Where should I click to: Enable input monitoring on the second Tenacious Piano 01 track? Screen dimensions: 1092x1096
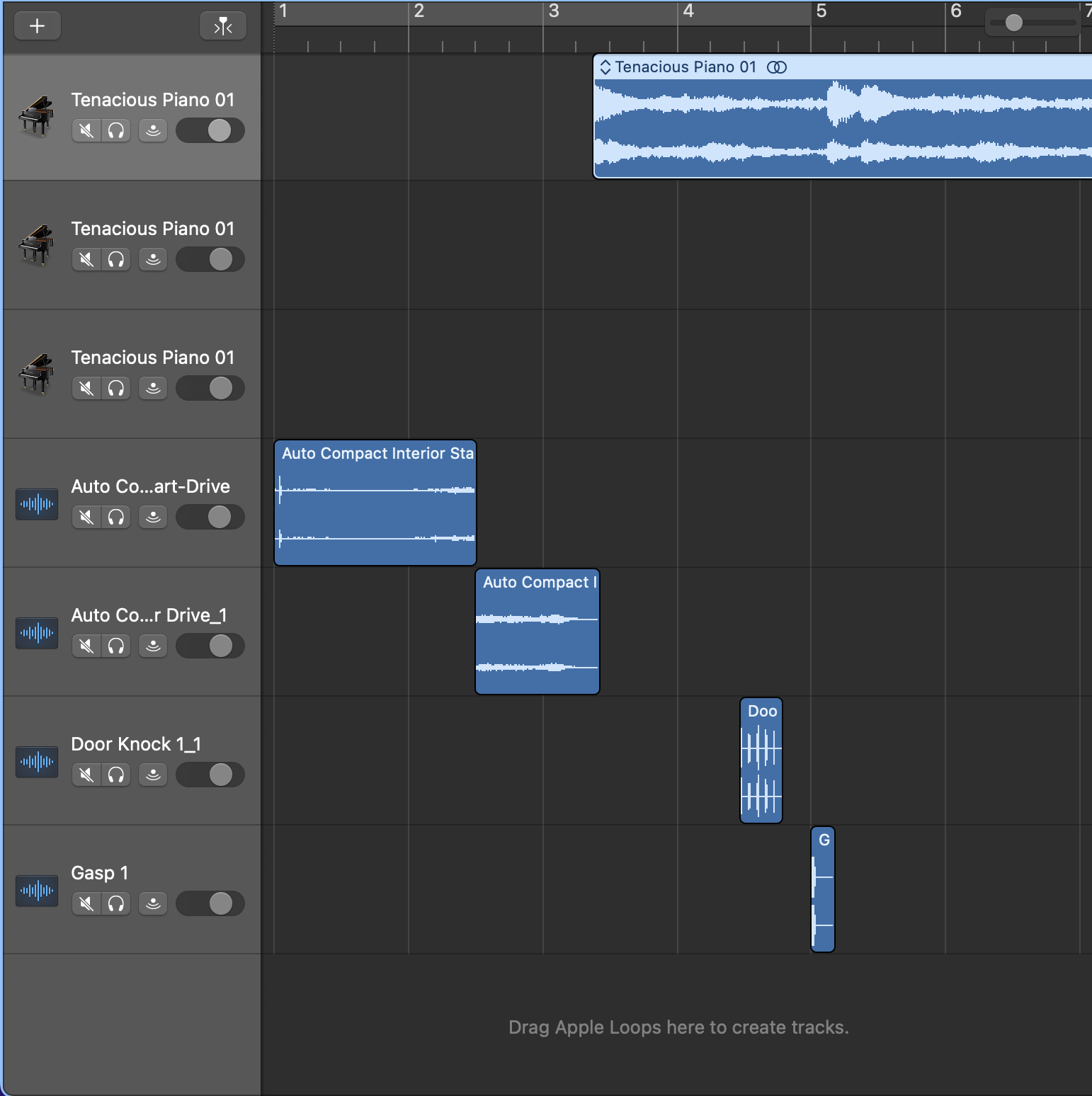click(x=153, y=260)
